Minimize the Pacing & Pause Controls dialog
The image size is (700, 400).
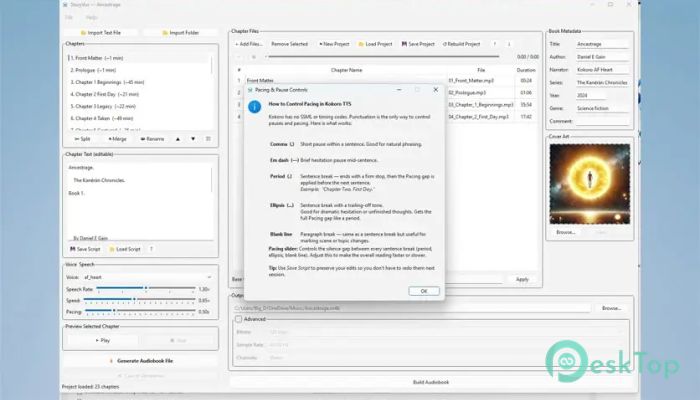pos(399,90)
